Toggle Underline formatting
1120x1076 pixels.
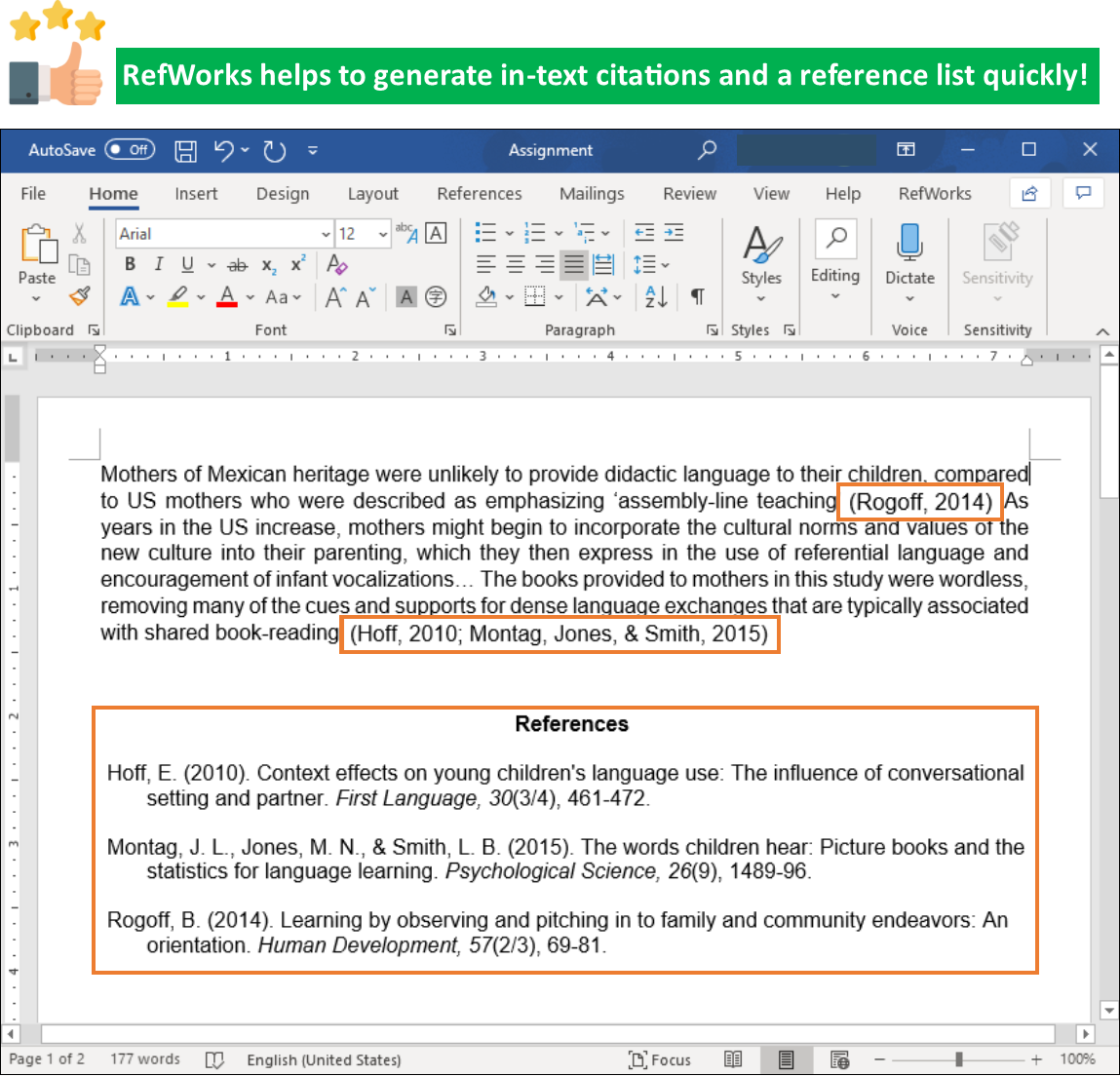(187, 265)
